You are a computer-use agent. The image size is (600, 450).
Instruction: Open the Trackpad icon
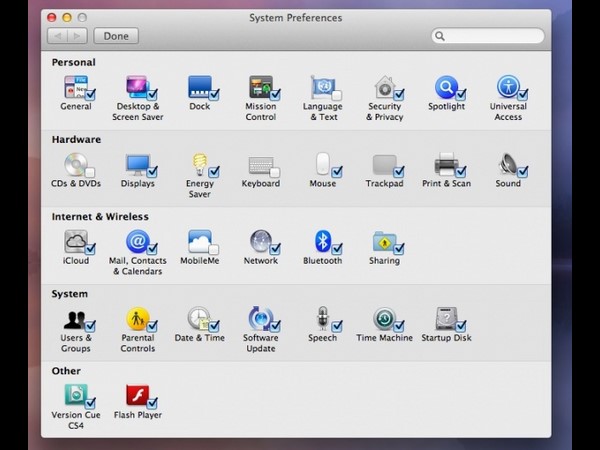click(x=385, y=165)
